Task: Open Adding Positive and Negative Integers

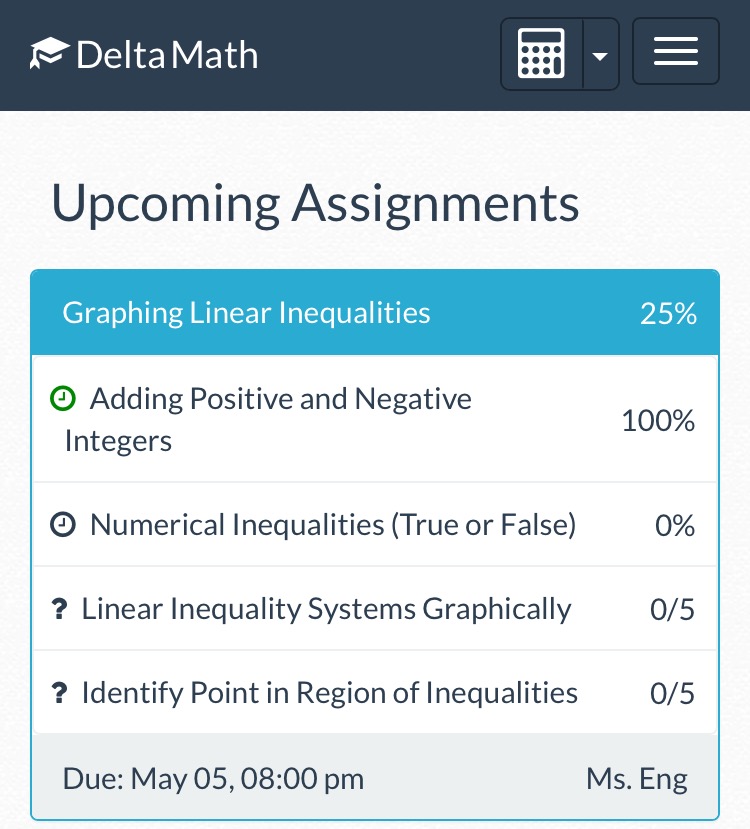Action: tap(375, 419)
